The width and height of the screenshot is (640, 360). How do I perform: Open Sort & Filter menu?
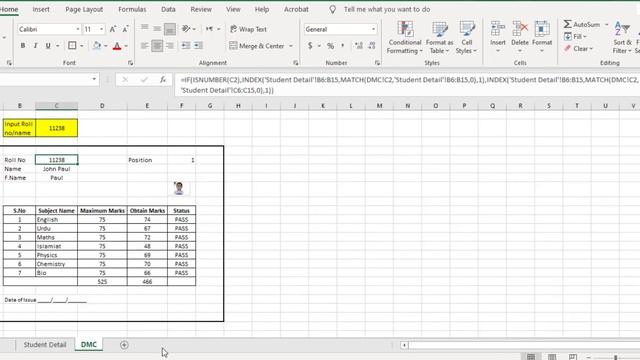pos(622,38)
